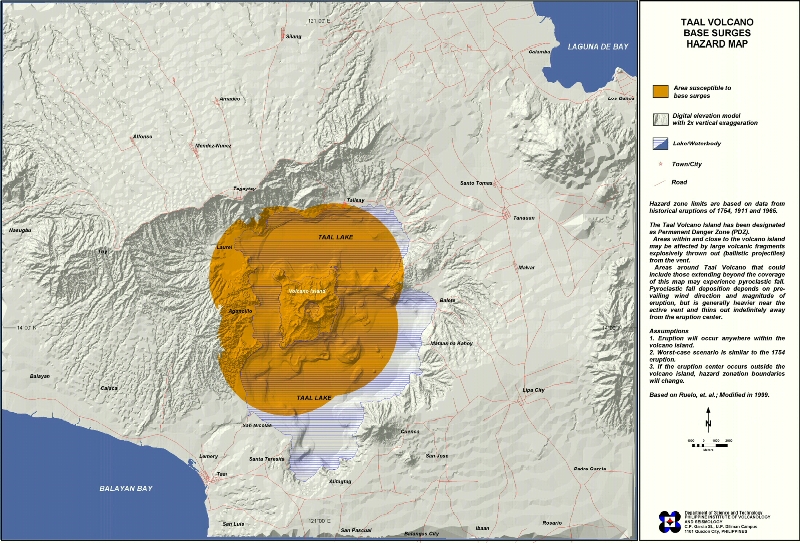Select the Balayan Bay label
The height and width of the screenshot is (543, 800).
point(126,488)
